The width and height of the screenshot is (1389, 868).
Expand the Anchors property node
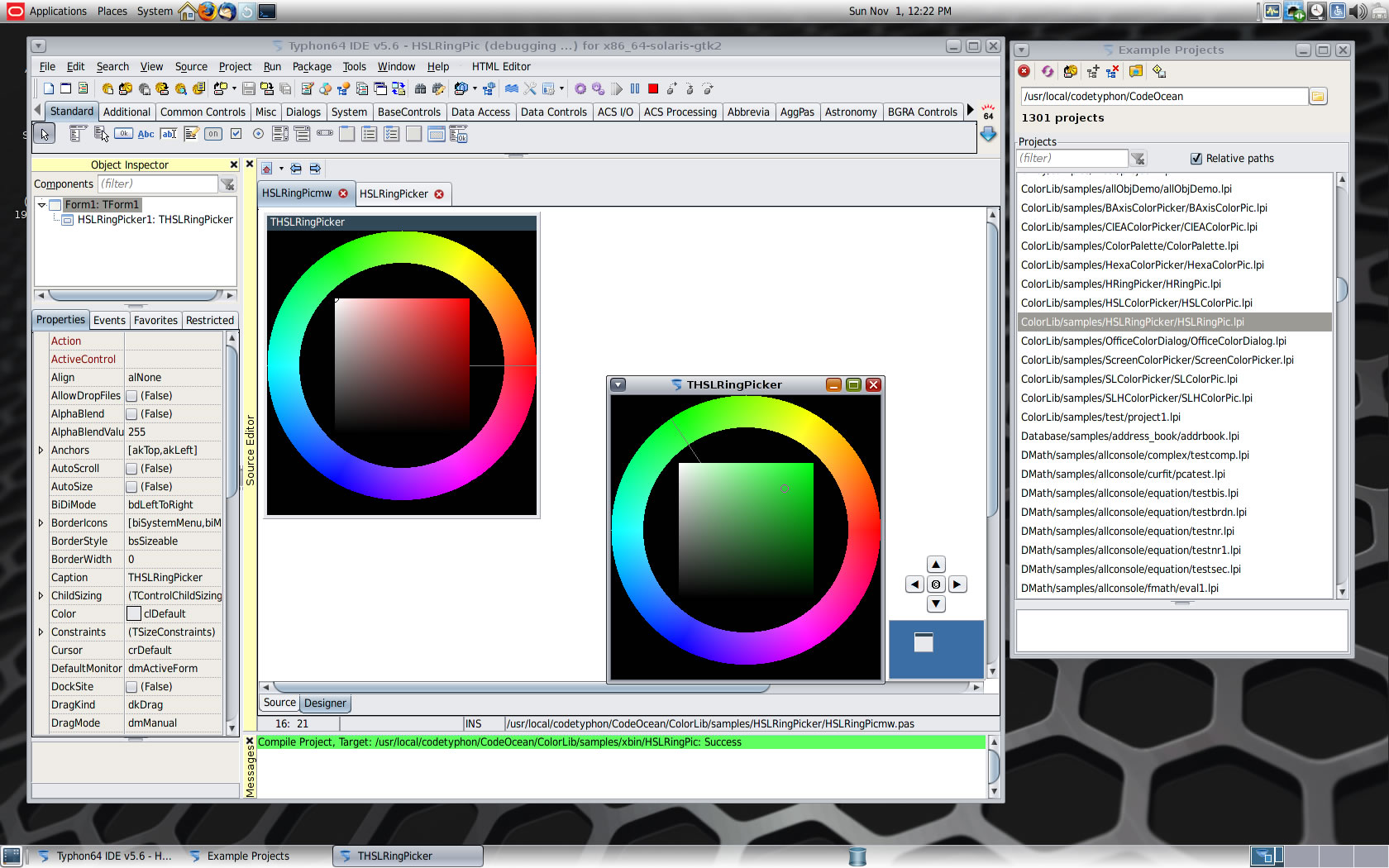pyautogui.click(x=41, y=451)
